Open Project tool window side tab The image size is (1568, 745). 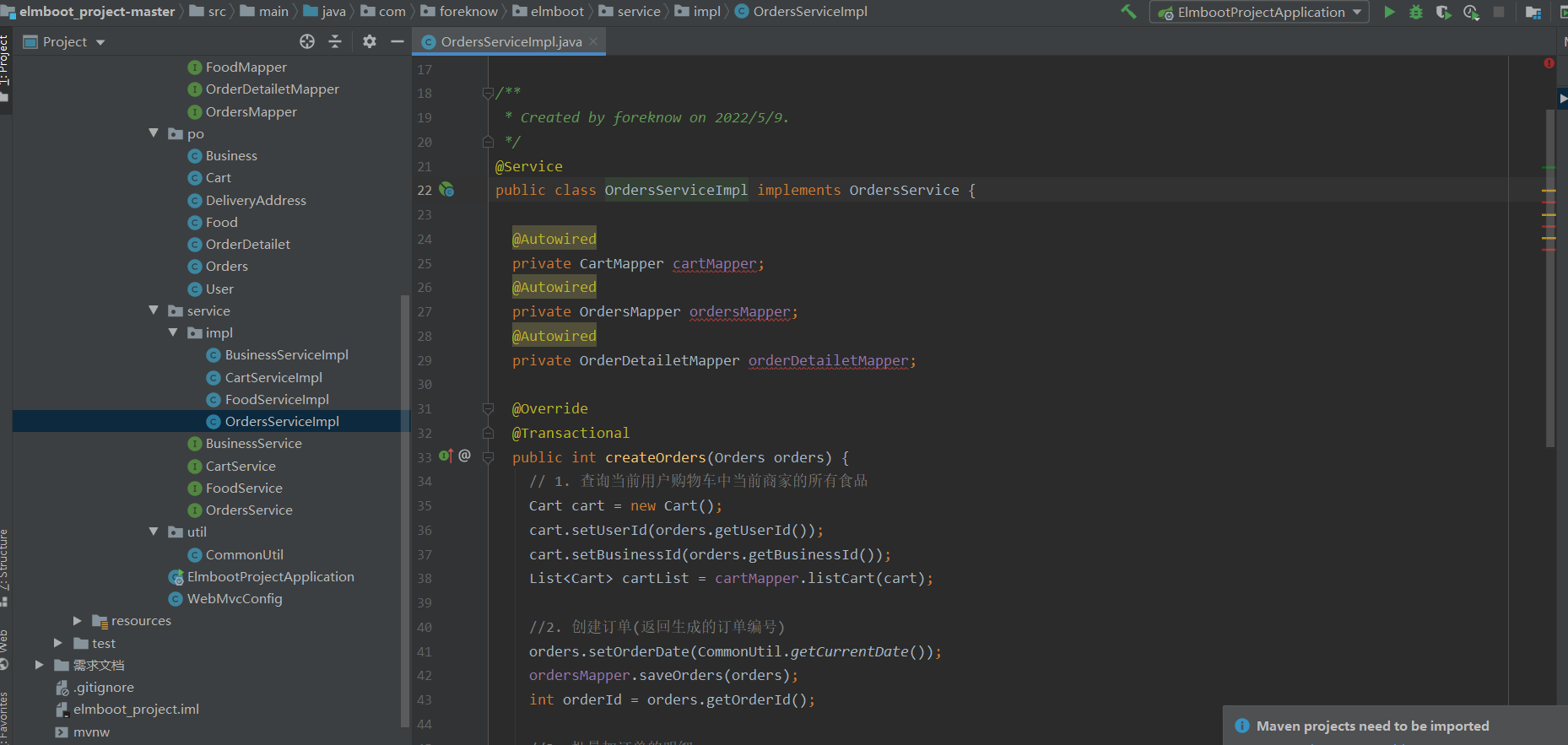click(5, 67)
